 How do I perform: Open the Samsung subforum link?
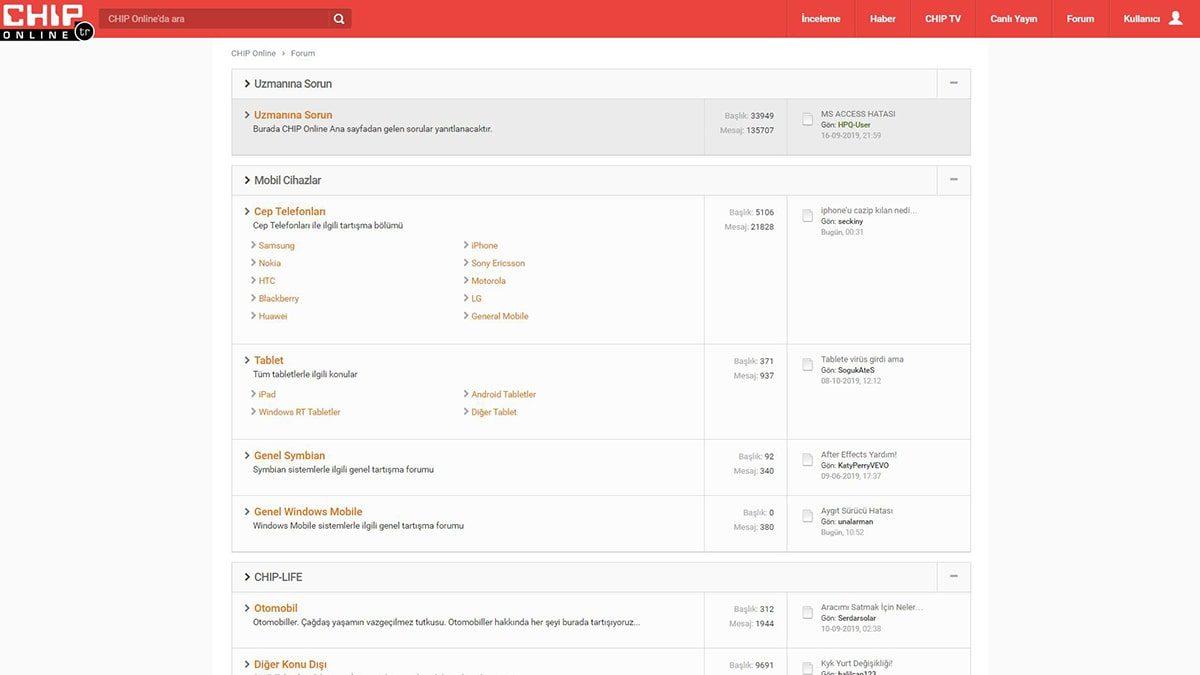point(276,245)
